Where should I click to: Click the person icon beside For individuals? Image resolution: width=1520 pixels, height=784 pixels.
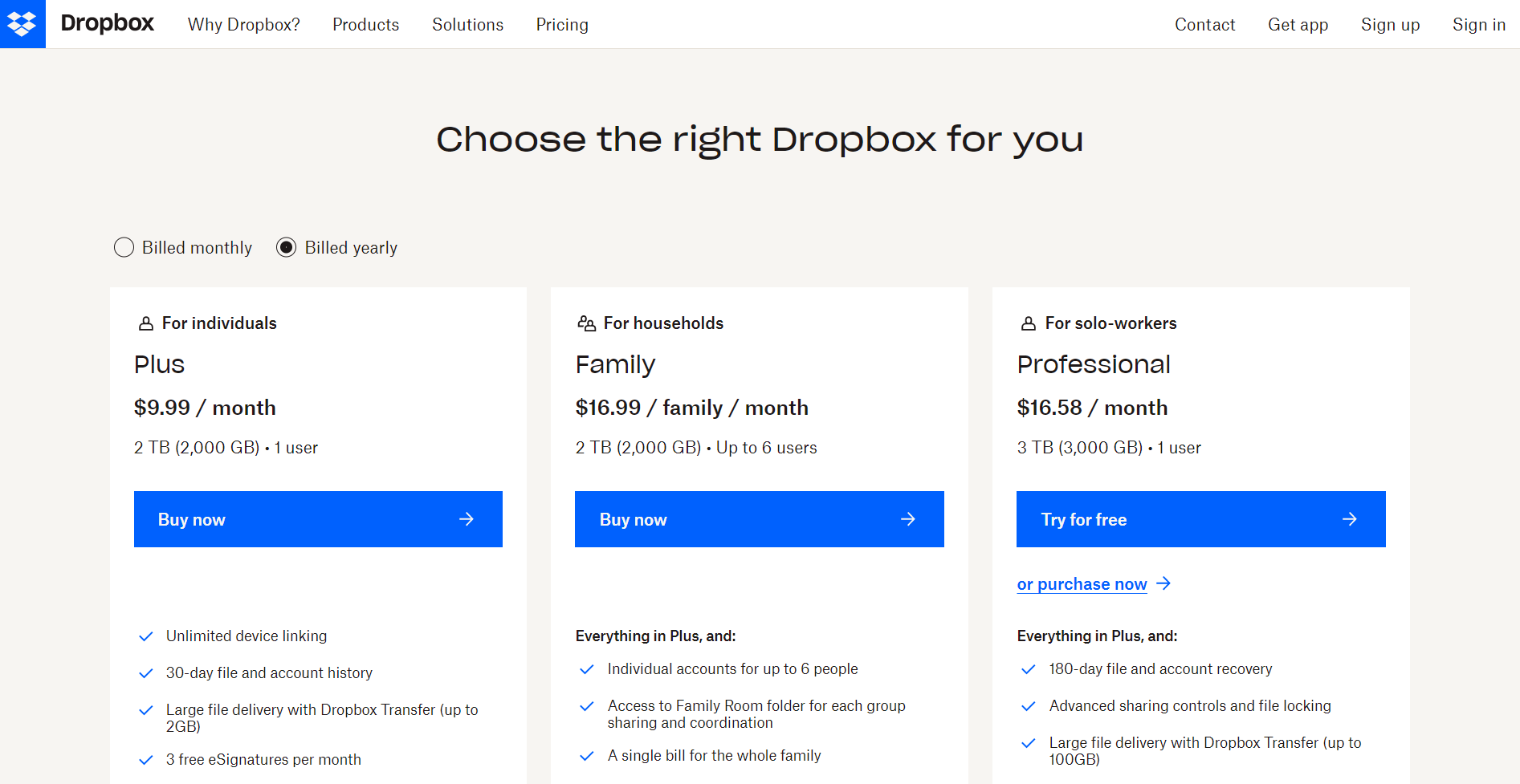pos(146,323)
